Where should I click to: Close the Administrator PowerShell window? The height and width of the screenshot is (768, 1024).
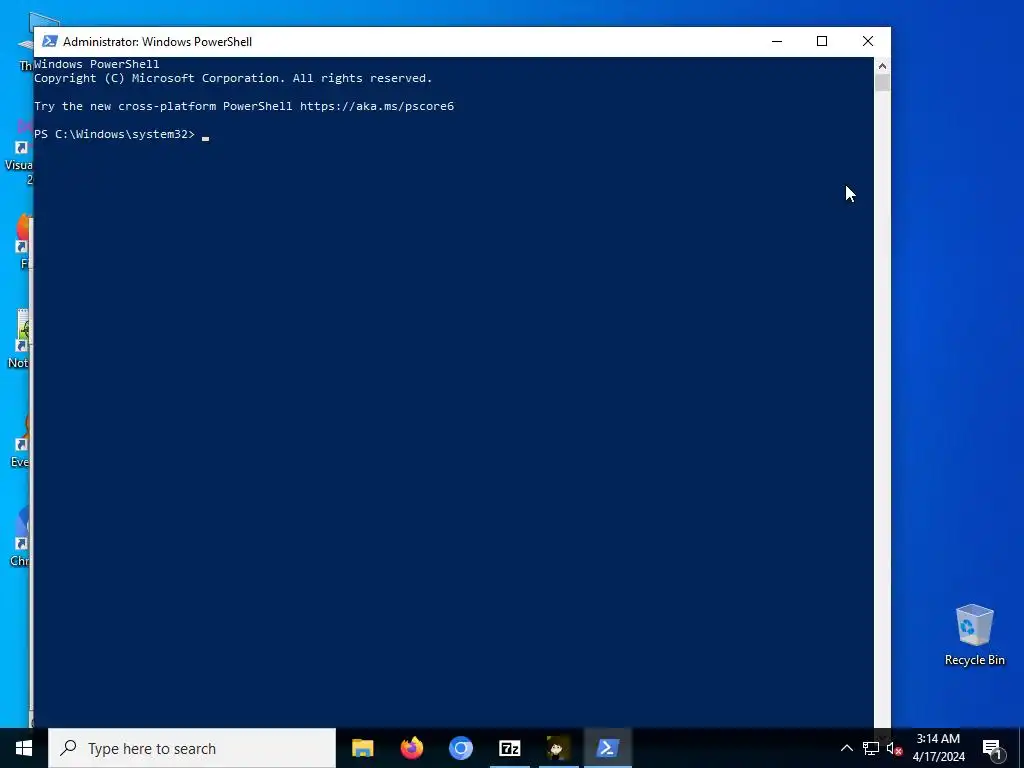(x=868, y=41)
